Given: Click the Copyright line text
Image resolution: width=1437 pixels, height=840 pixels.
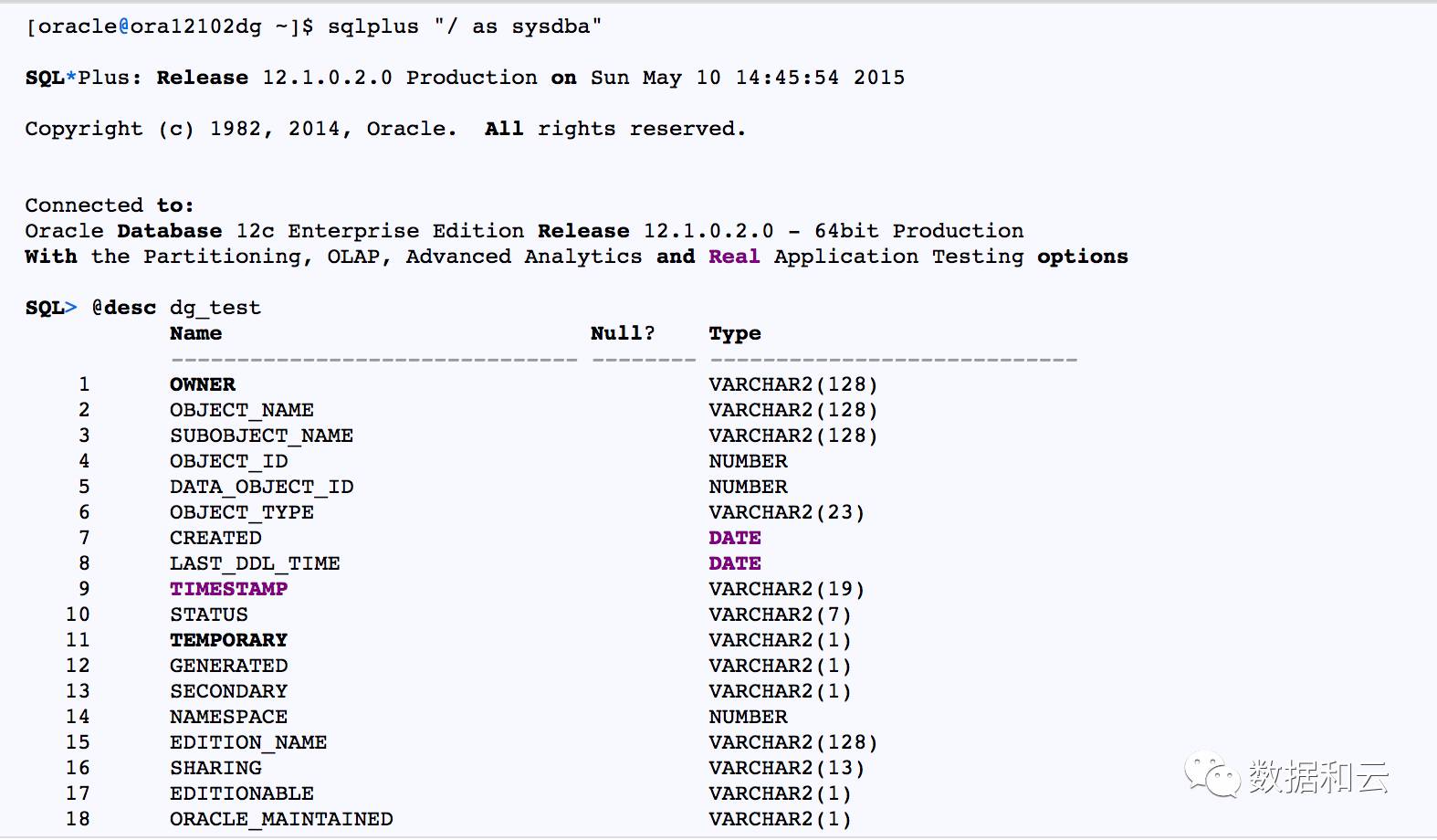Looking at the screenshot, I should click(385, 129).
